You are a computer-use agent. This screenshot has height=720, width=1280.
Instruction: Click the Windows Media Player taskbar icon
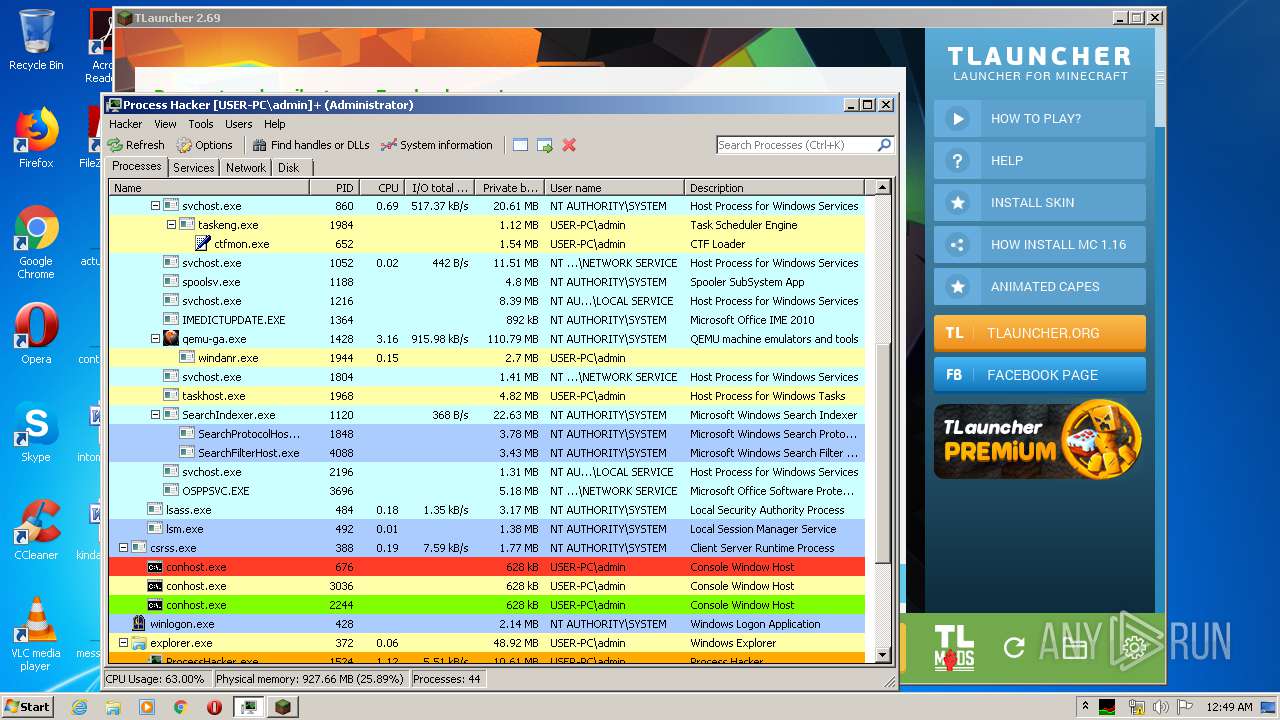147,706
